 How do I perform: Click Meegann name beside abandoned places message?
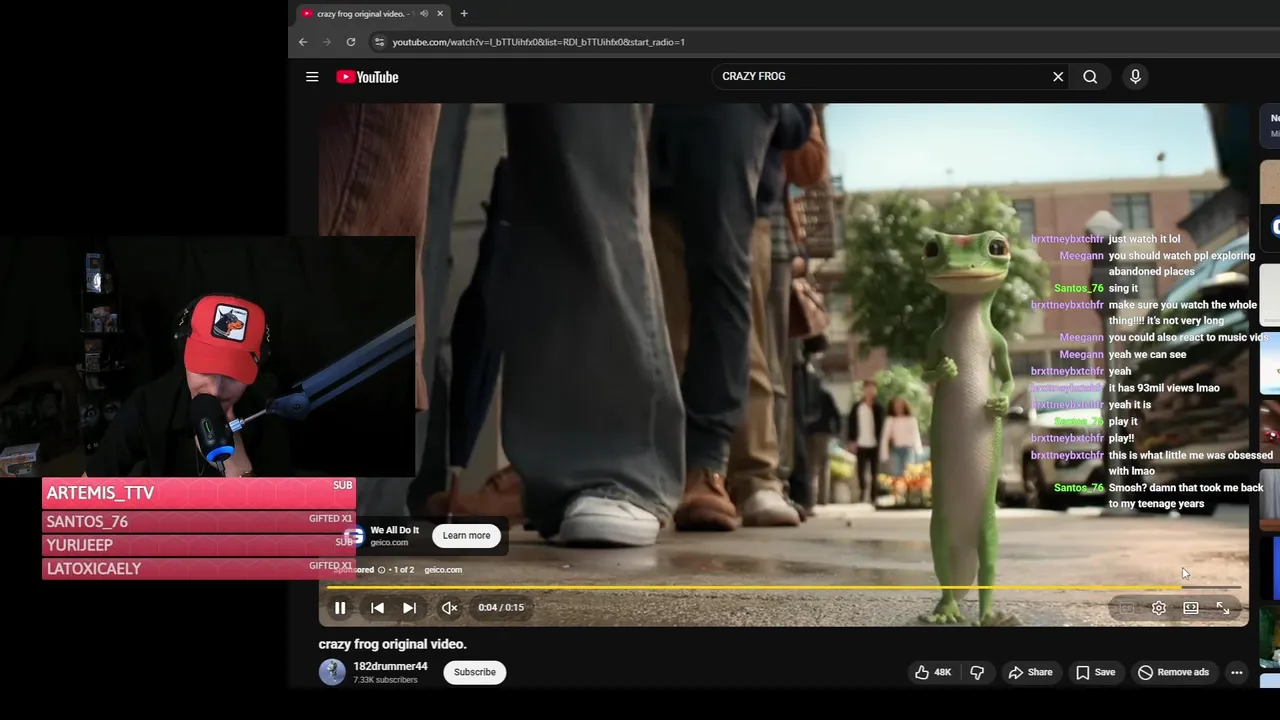1081,256
